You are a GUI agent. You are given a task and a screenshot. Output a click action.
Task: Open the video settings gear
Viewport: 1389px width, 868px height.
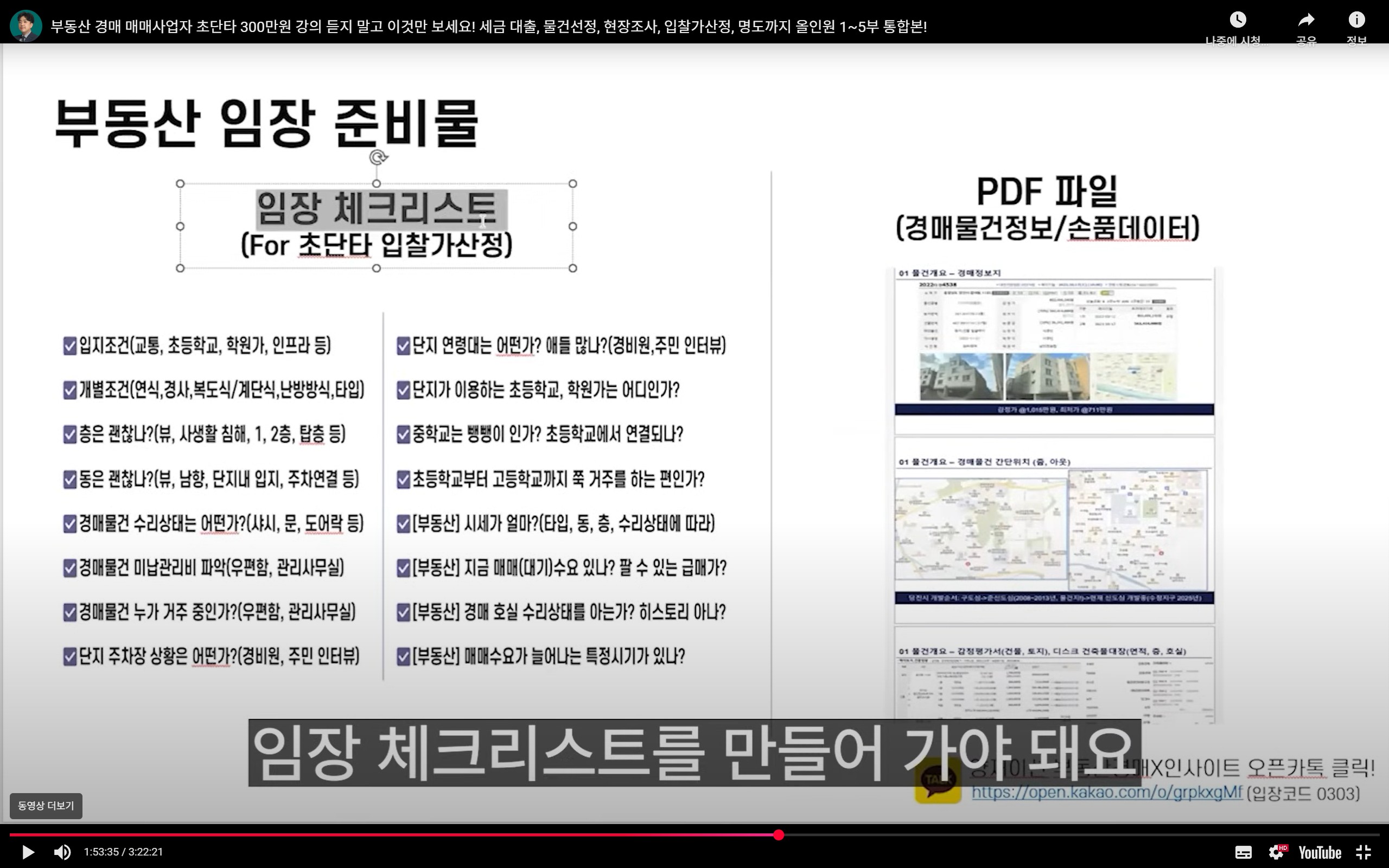pyautogui.click(x=1276, y=852)
